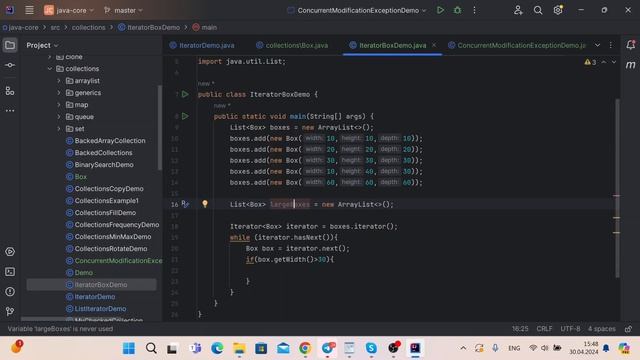Open the Project view mode dropdown
This screenshot has height=360, width=640.
pyautogui.click(x=42, y=45)
